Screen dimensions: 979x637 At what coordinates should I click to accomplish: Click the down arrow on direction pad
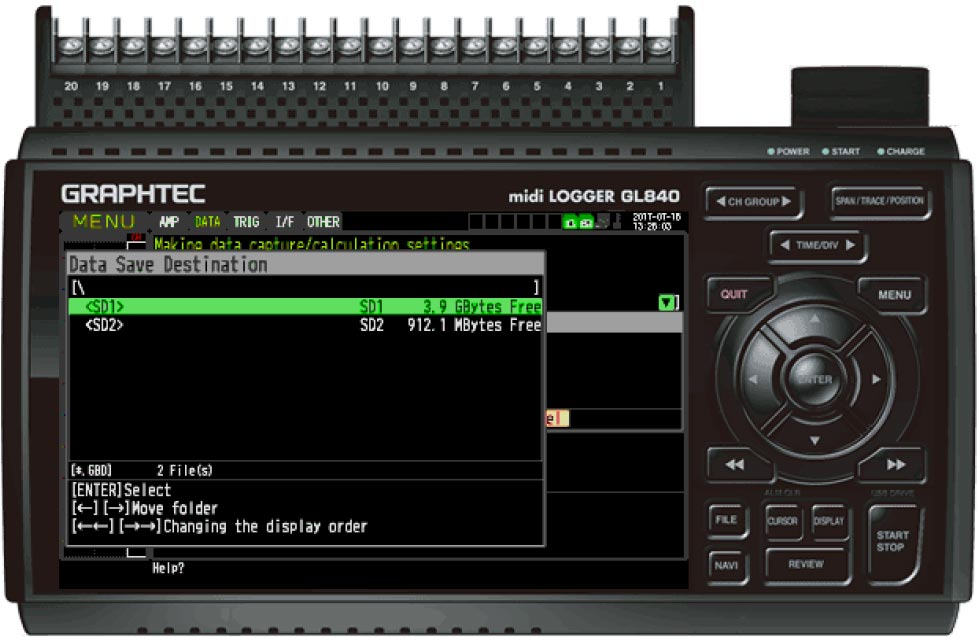[815, 441]
